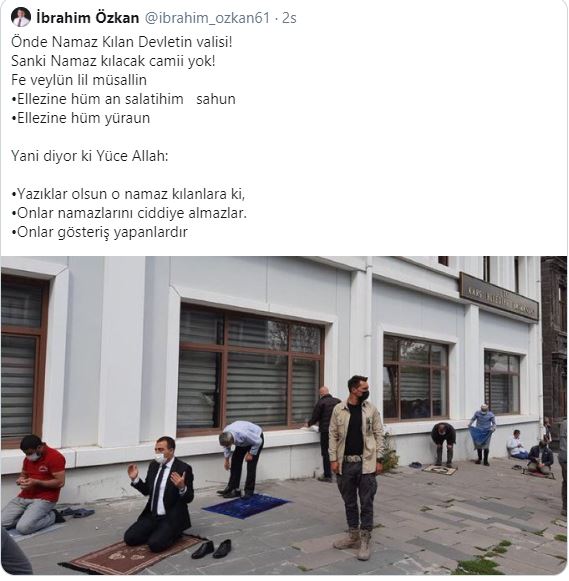This screenshot has width=569, height=581.
Task: Click the text 'Fe veylün lil müsallin'
Action: point(79,80)
